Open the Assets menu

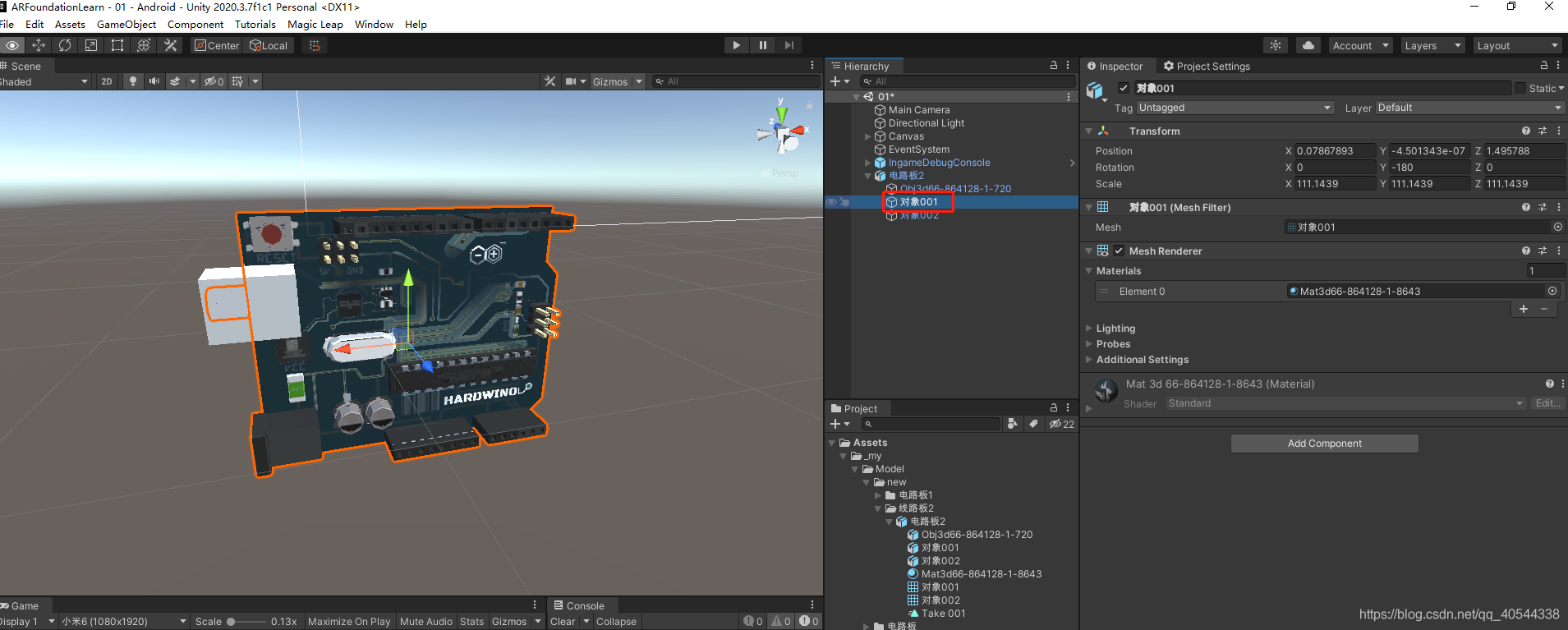[x=70, y=24]
